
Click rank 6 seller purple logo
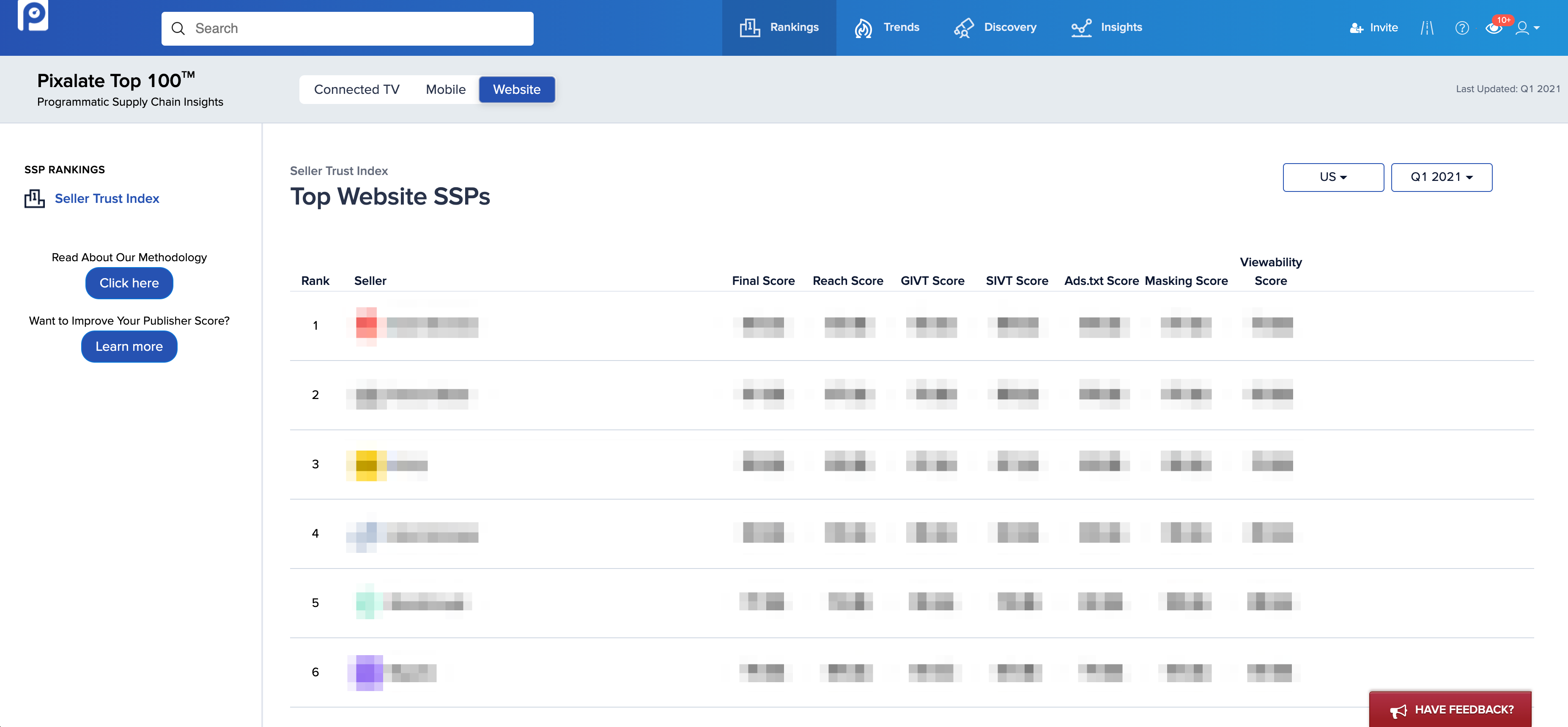click(365, 672)
